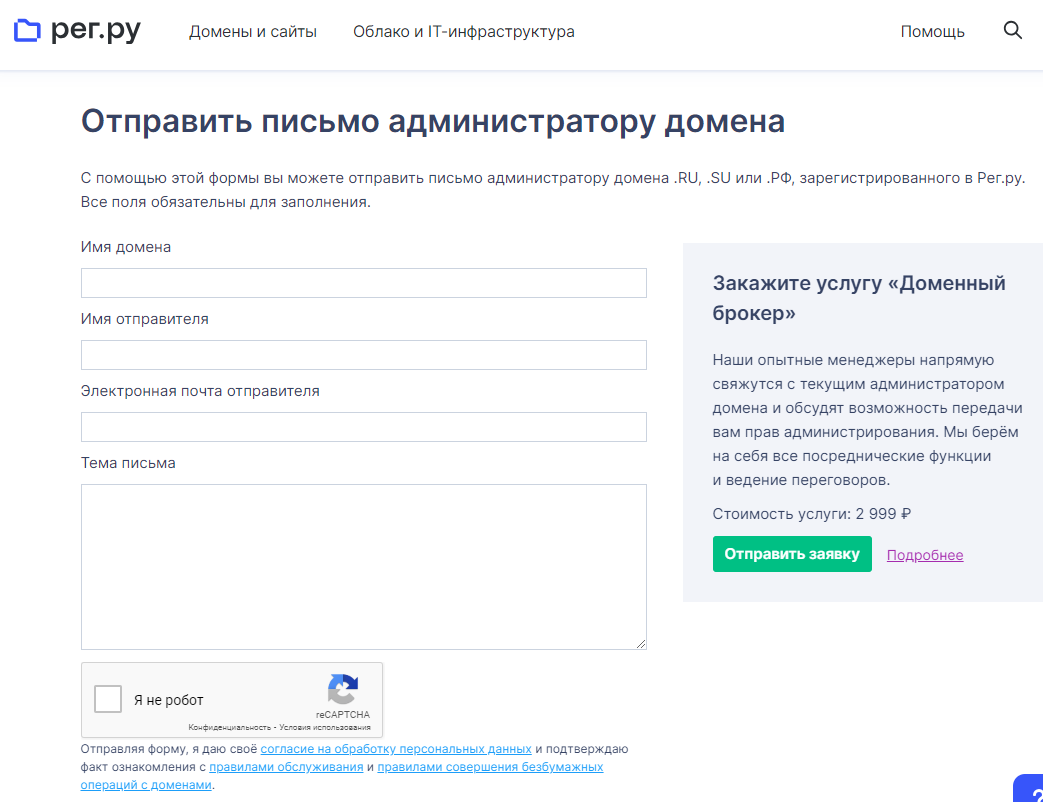This screenshot has height=802, width=1043.
Task: Click into the 'Тема письма' text area
Action: point(364,567)
